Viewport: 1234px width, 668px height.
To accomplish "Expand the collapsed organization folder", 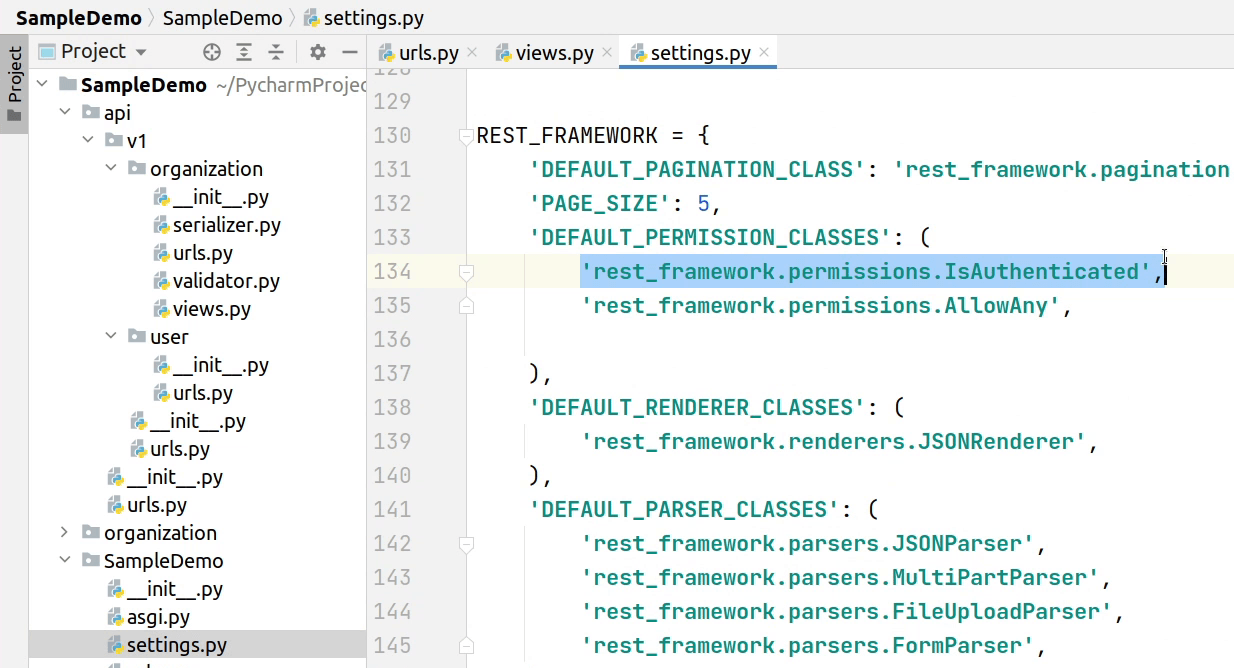I will tap(64, 532).
